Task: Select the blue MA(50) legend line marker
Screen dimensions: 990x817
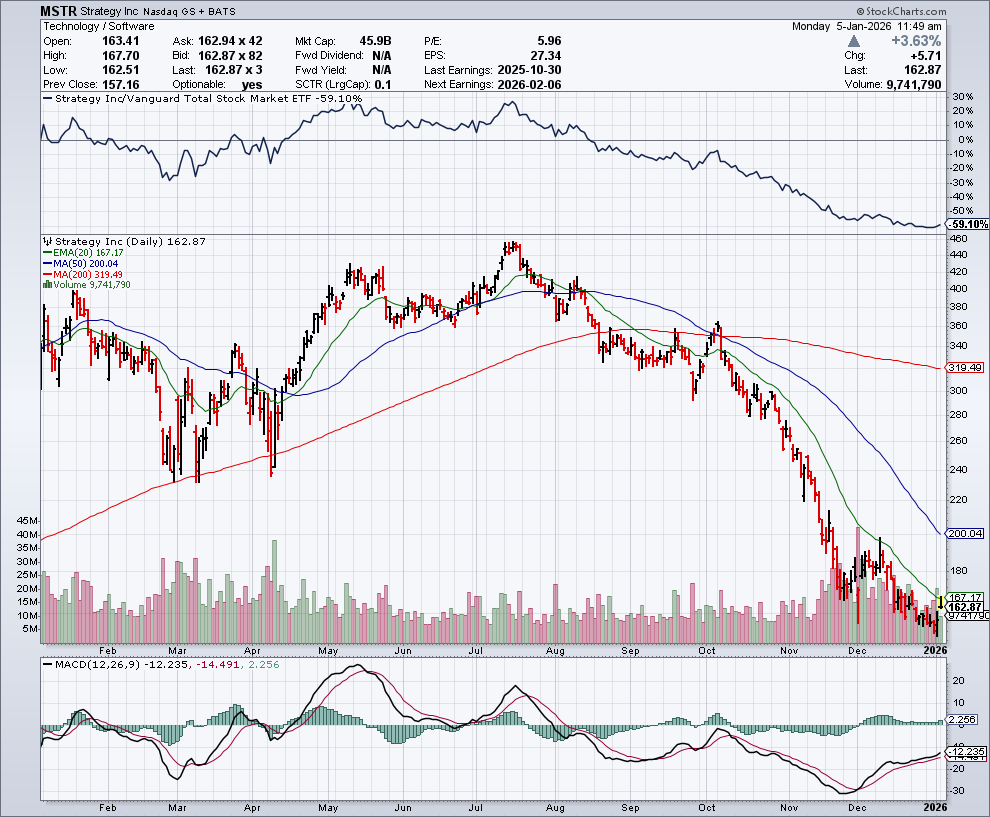Action: (47, 263)
